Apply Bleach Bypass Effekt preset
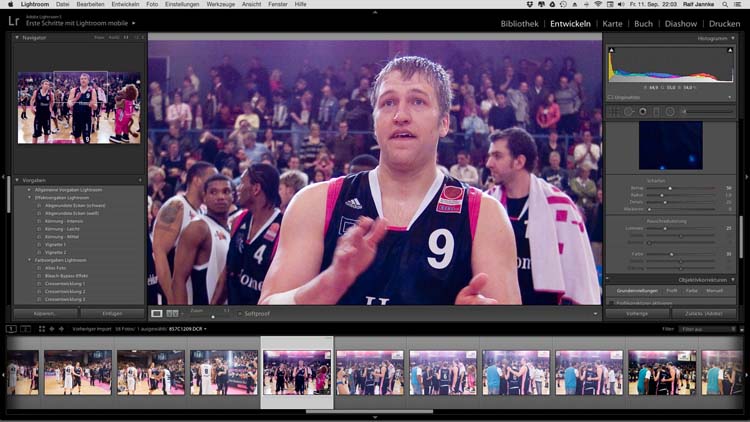The height and width of the screenshot is (422, 750). [66, 276]
